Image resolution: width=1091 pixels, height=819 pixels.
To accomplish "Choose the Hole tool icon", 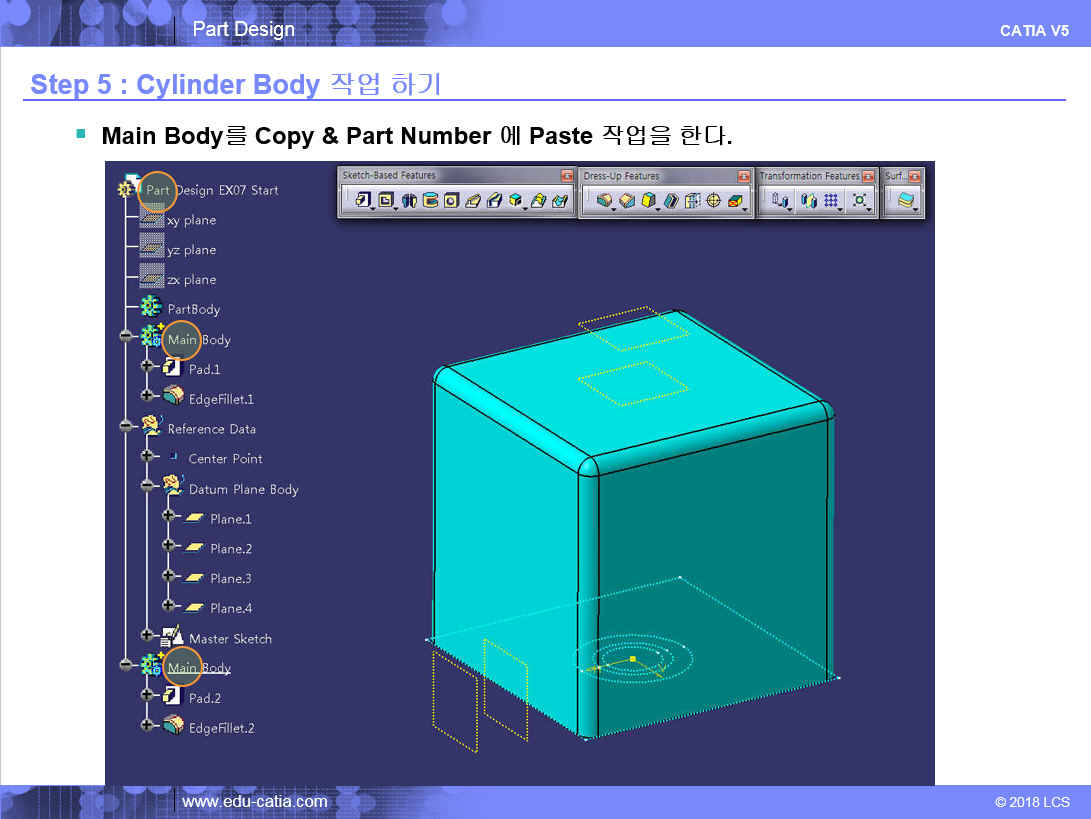I will pyautogui.click(x=451, y=201).
